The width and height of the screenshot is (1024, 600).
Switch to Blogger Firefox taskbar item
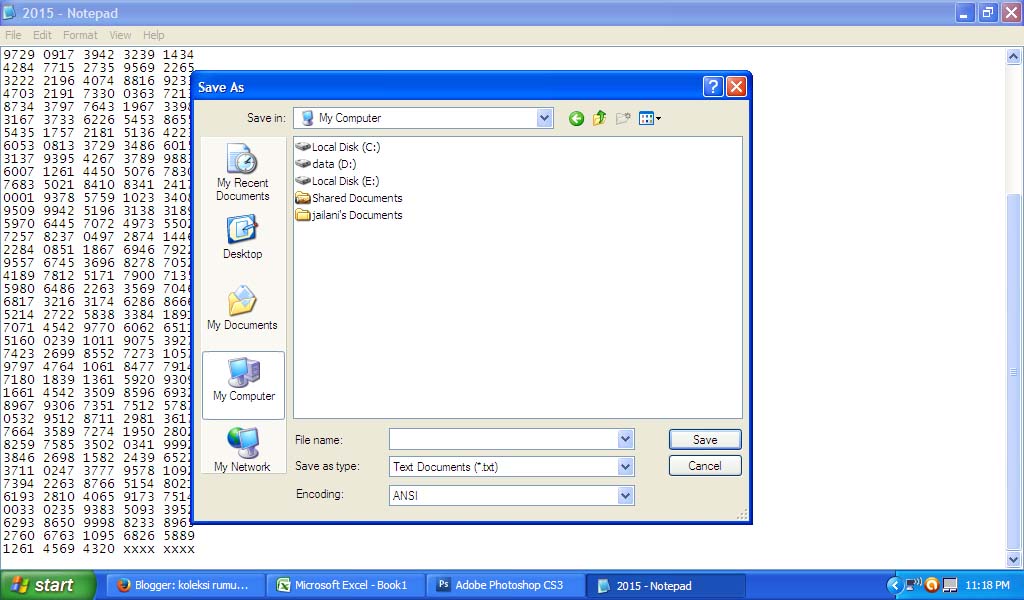coord(185,585)
